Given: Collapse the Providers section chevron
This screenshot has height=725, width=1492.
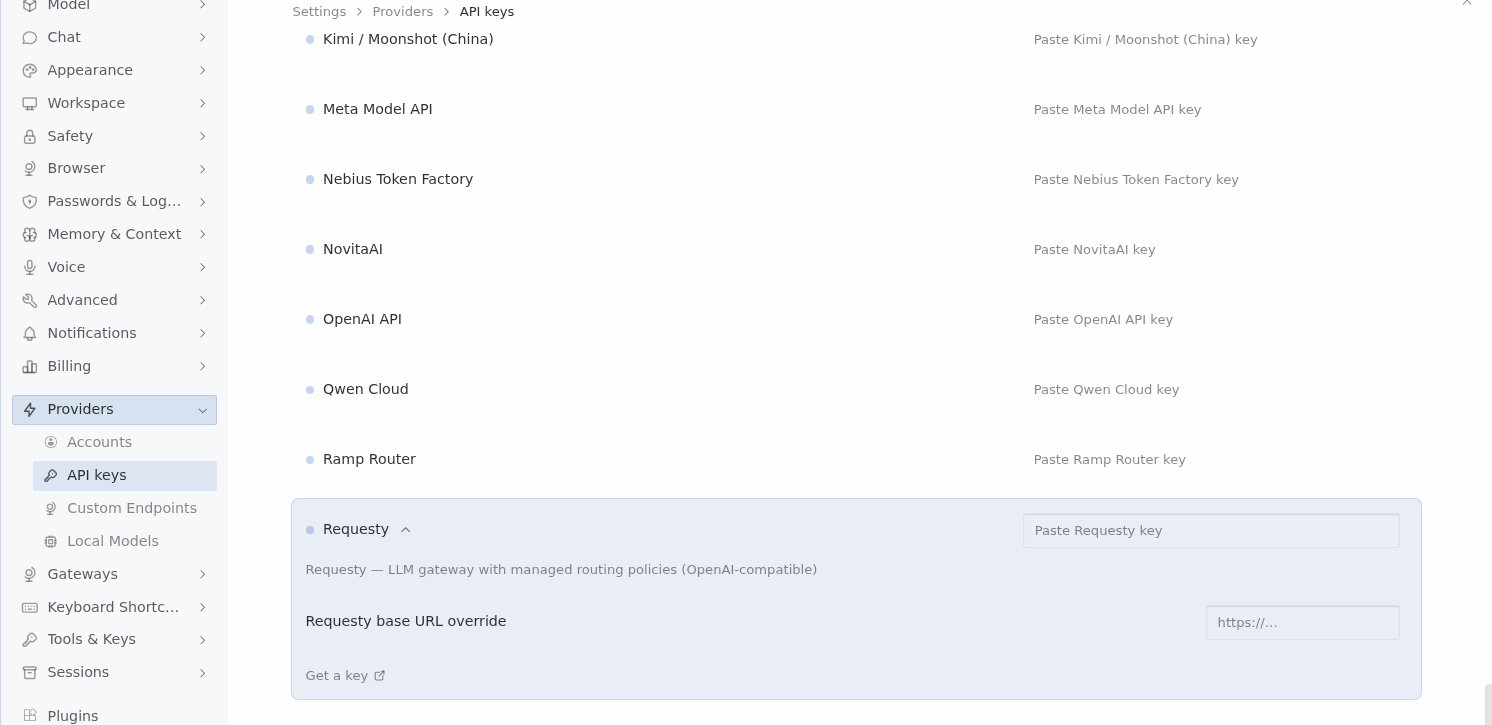Looking at the screenshot, I should point(203,410).
